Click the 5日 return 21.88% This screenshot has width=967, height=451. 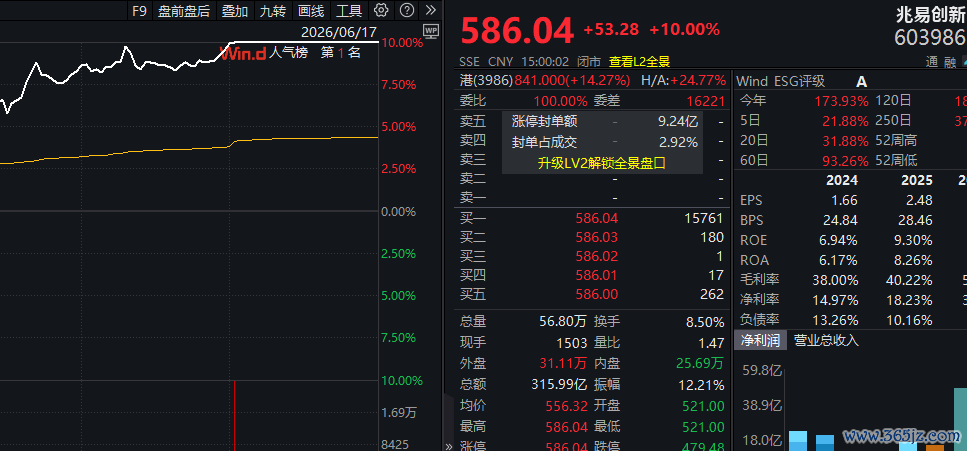(845, 121)
